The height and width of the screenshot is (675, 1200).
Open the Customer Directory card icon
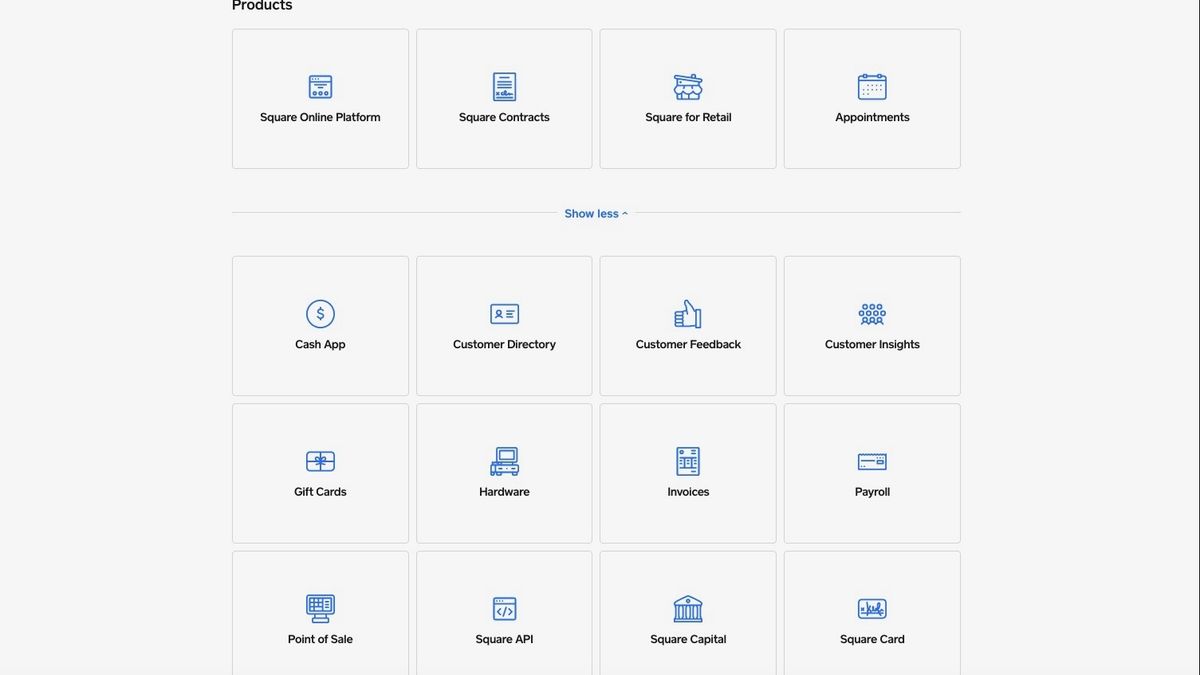coord(504,314)
